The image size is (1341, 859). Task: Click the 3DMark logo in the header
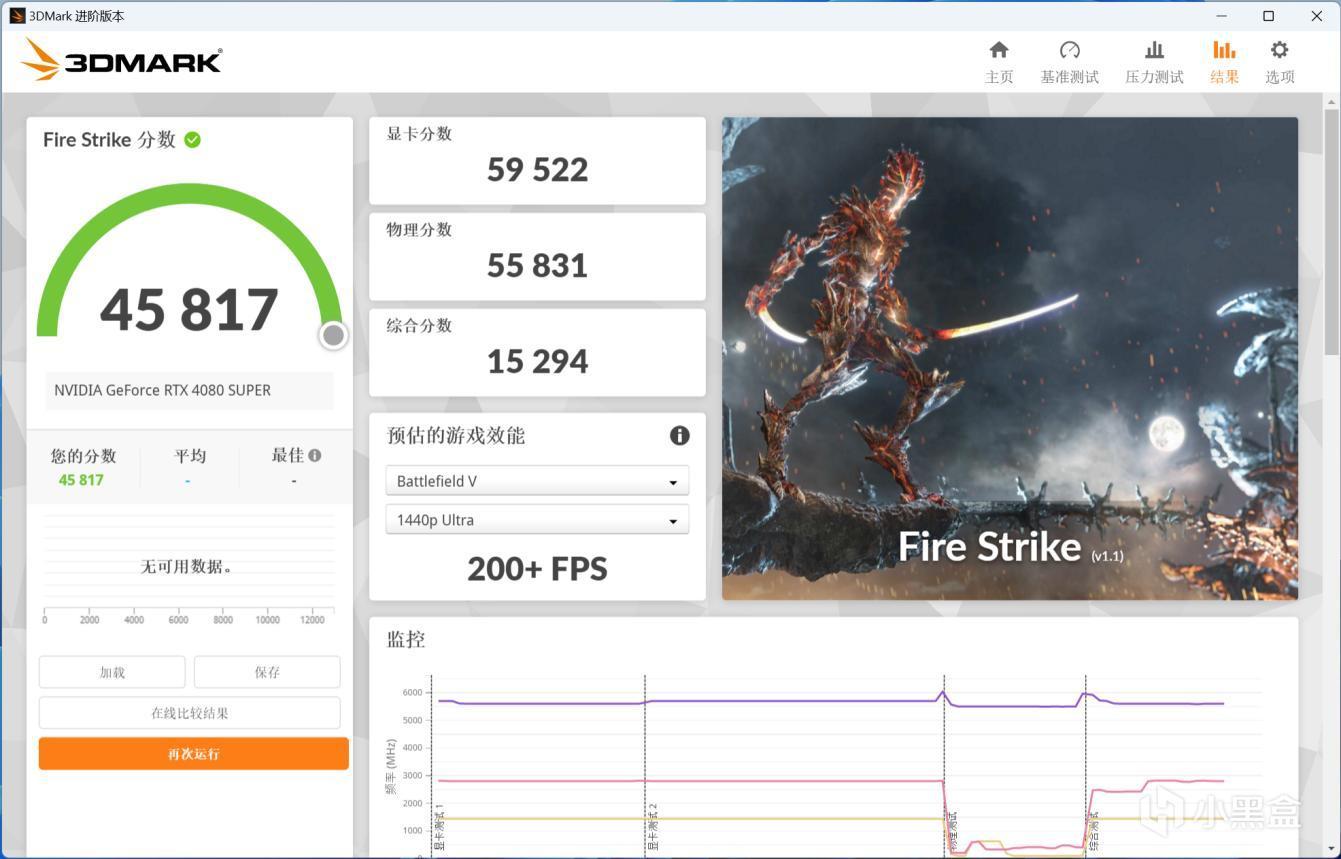(x=121, y=61)
